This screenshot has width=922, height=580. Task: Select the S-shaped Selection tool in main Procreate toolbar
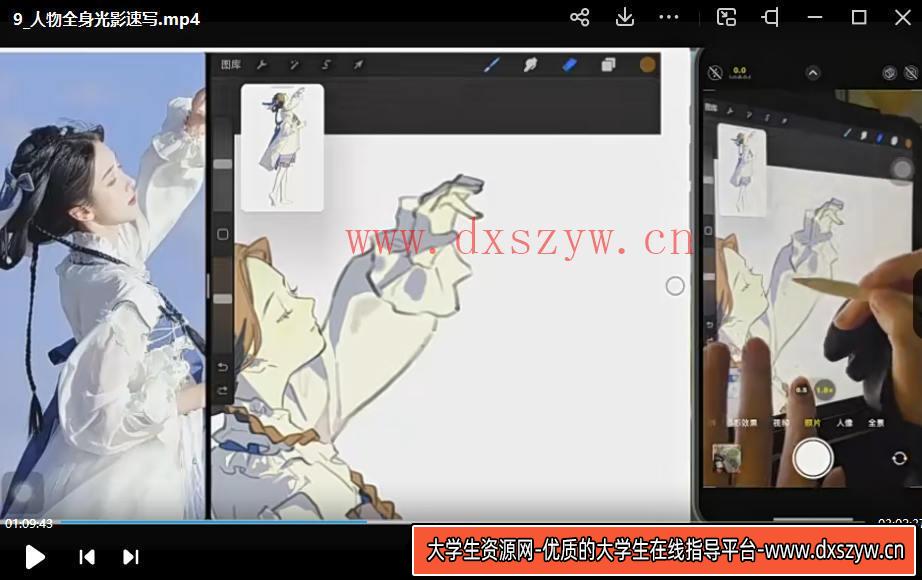click(326, 65)
